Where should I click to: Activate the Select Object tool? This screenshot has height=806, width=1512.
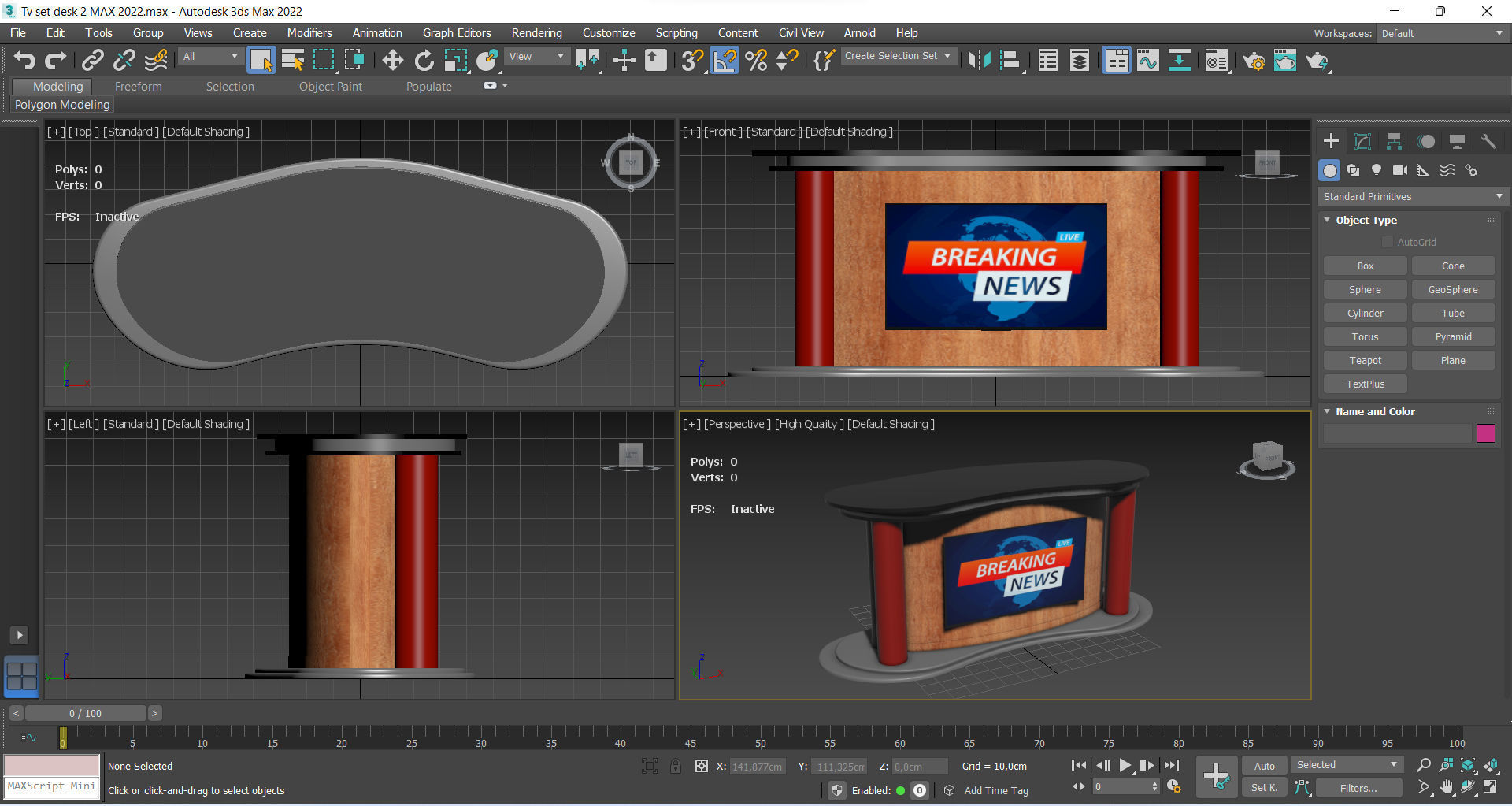click(x=261, y=60)
